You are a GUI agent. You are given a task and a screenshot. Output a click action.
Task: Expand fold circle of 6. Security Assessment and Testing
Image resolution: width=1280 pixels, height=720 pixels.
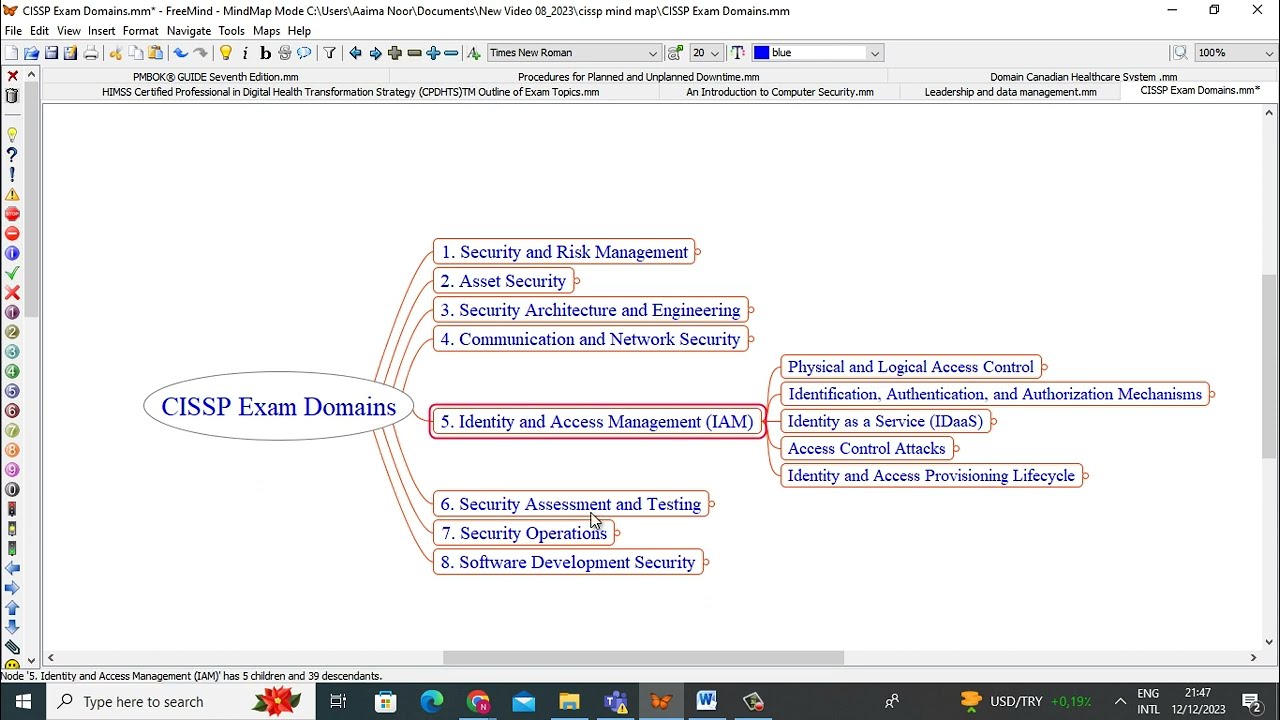pos(711,505)
